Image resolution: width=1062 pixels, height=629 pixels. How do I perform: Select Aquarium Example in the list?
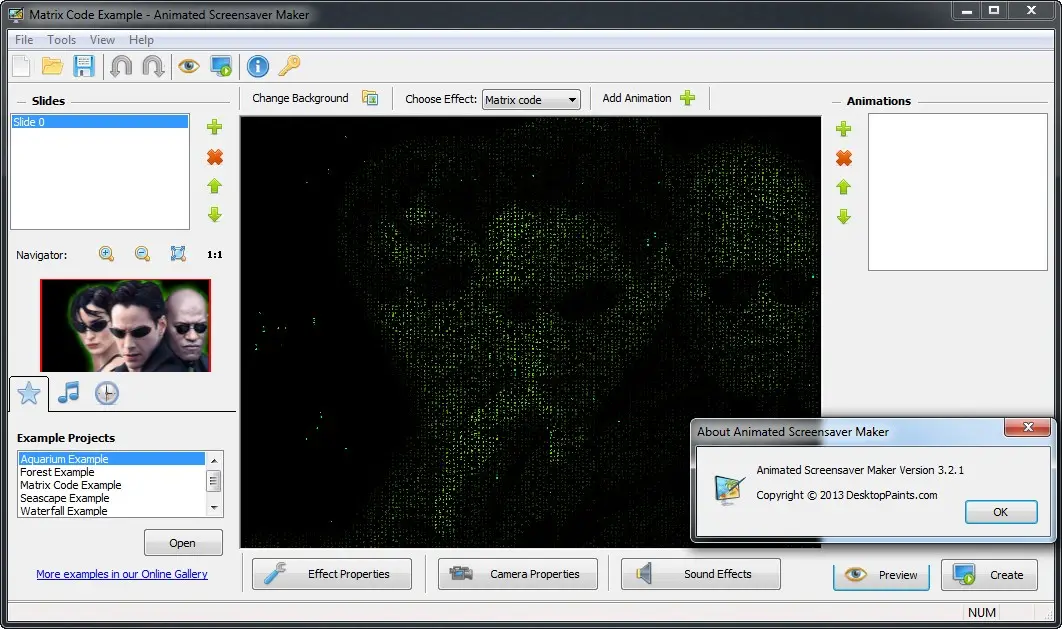[111, 459]
